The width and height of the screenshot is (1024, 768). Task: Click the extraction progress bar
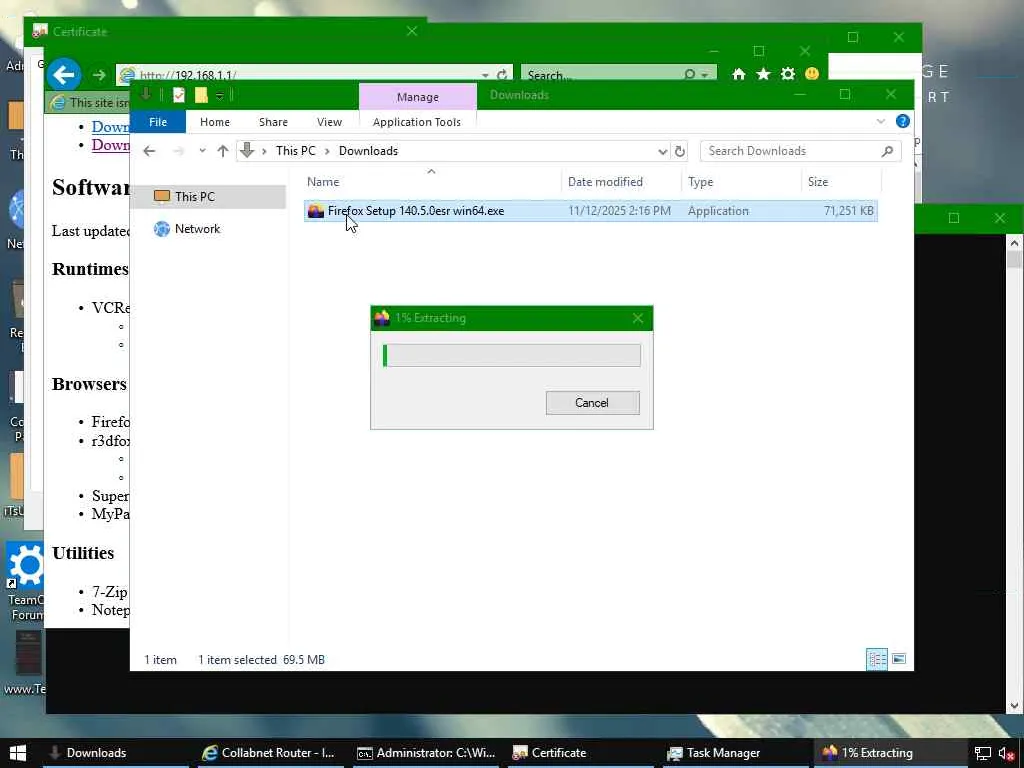click(x=512, y=356)
